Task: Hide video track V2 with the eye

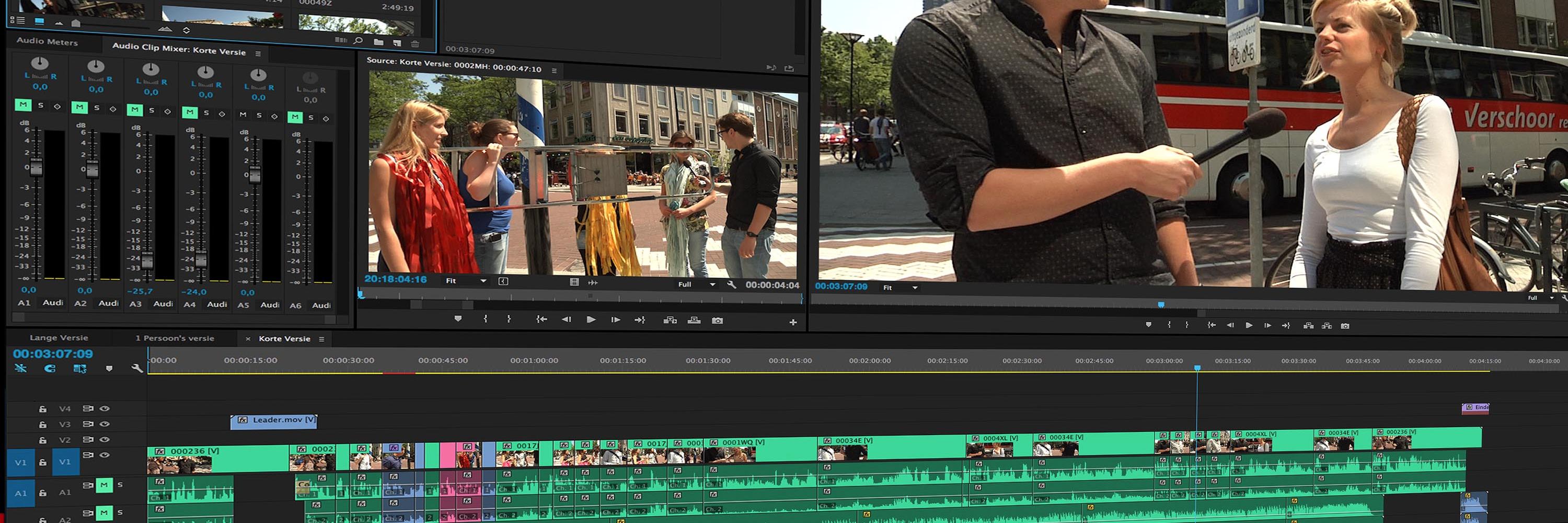Action: tap(105, 440)
